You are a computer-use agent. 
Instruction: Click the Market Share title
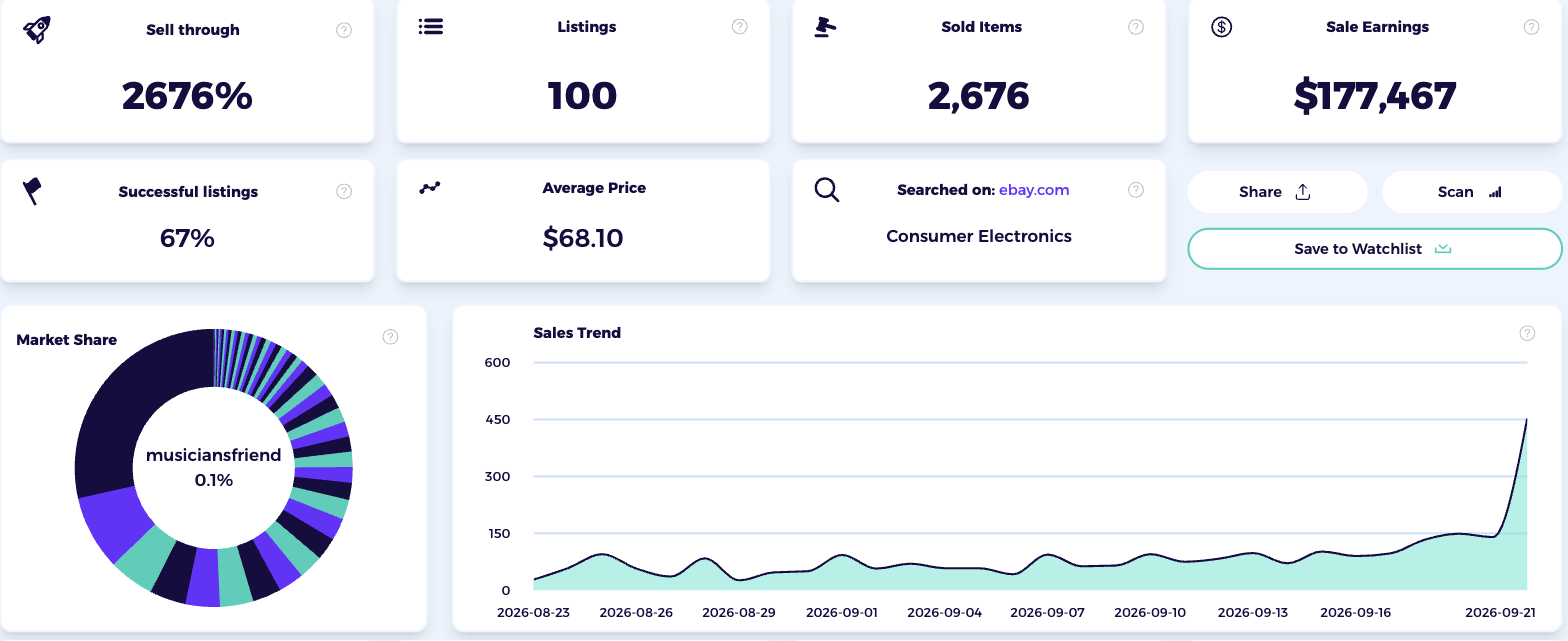point(67,340)
